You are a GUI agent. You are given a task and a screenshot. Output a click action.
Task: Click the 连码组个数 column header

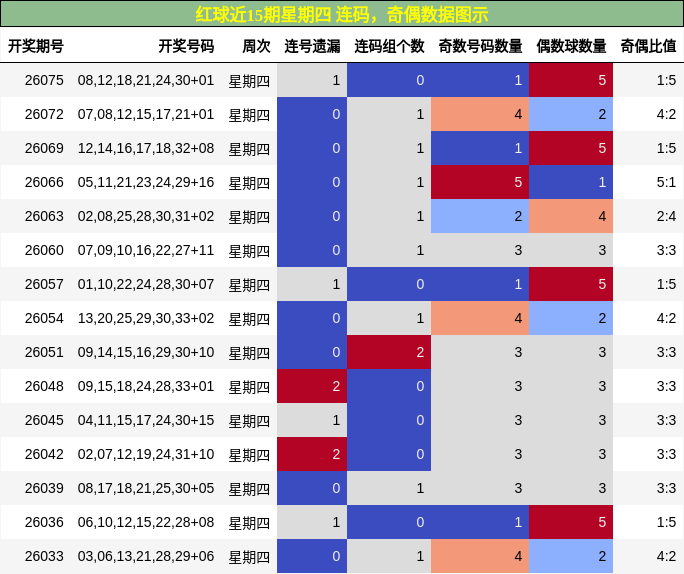(389, 46)
